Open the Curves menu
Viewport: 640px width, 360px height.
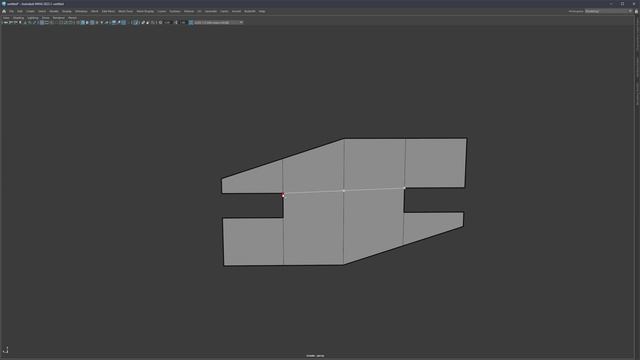tap(162, 11)
